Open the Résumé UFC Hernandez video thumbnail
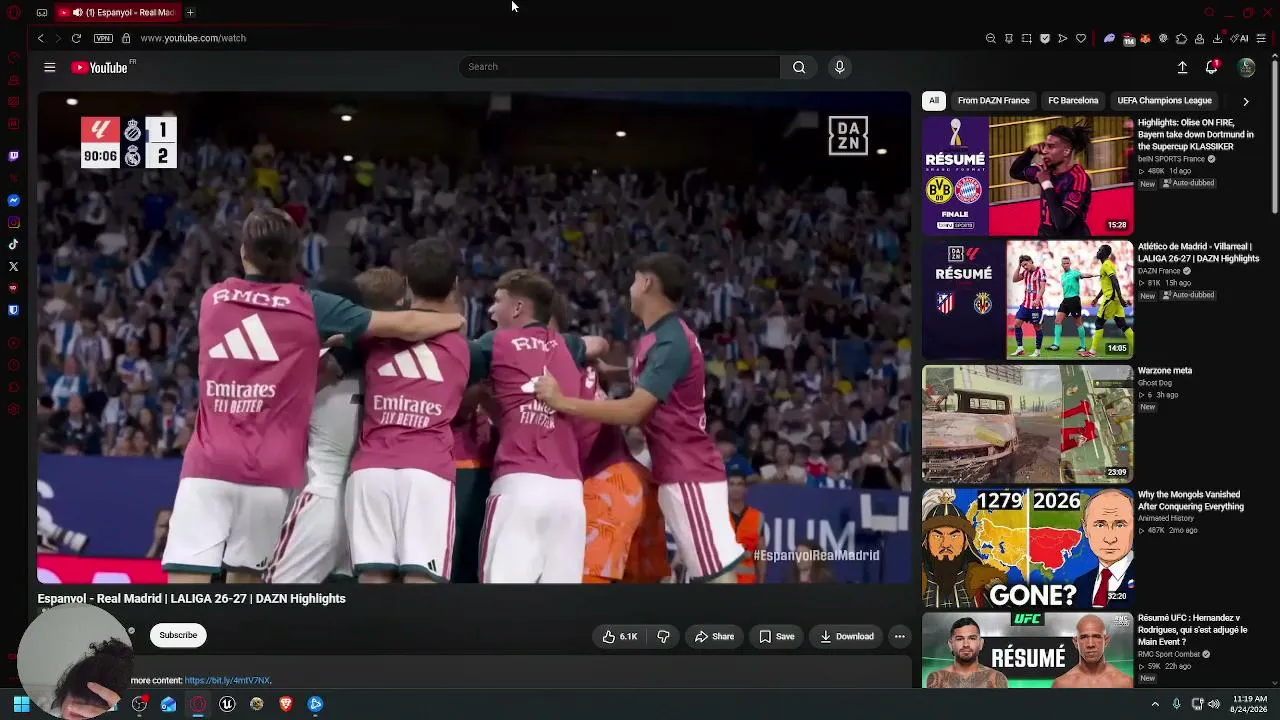Viewport: 1280px width, 720px height. (1028, 650)
